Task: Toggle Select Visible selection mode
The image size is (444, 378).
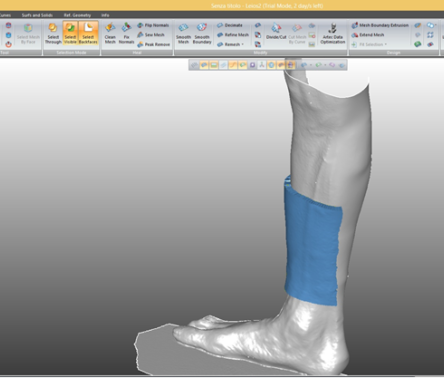Action: (70, 33)
